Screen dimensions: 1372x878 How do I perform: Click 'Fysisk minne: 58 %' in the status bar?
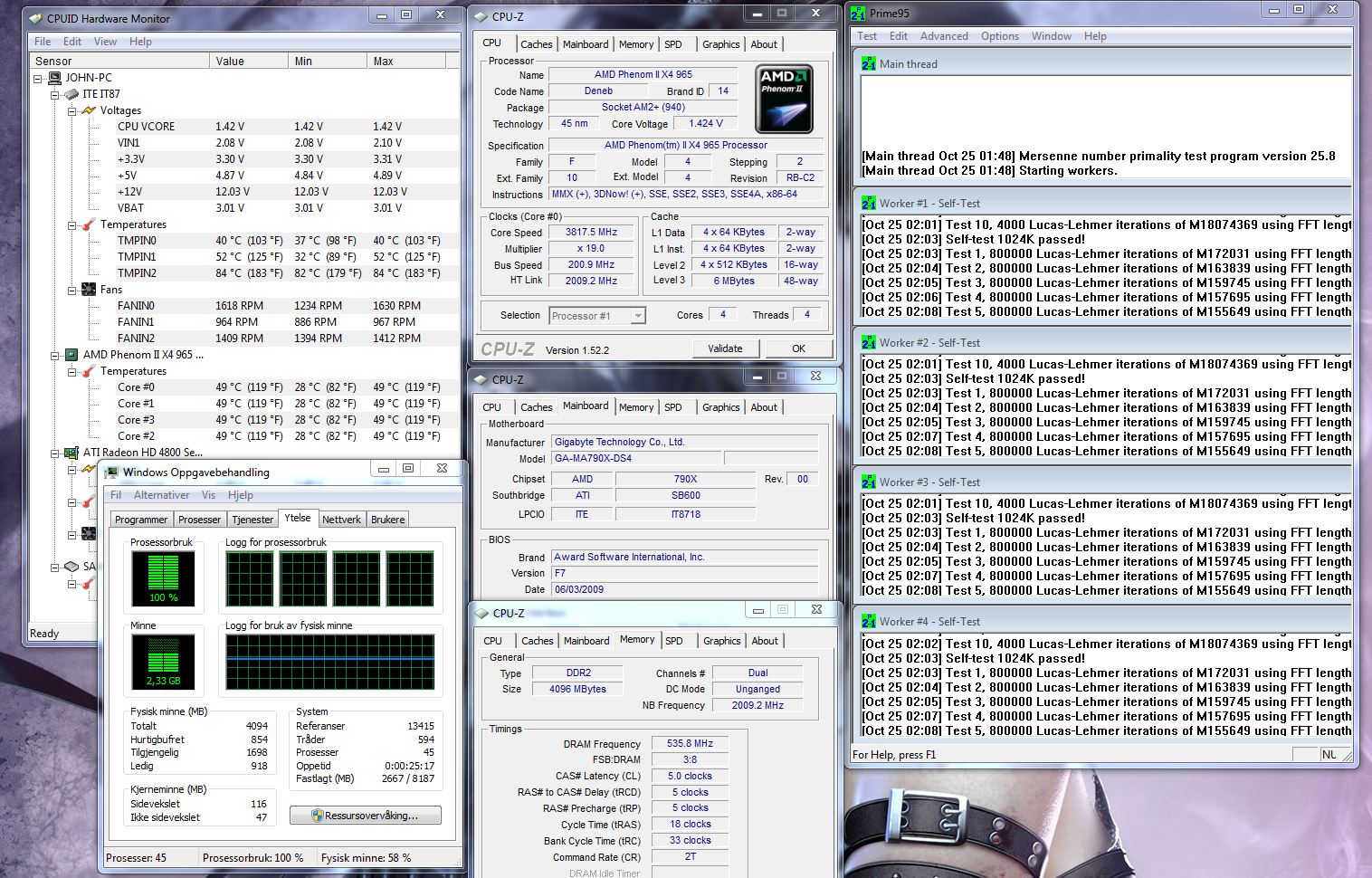pos(366,858)
